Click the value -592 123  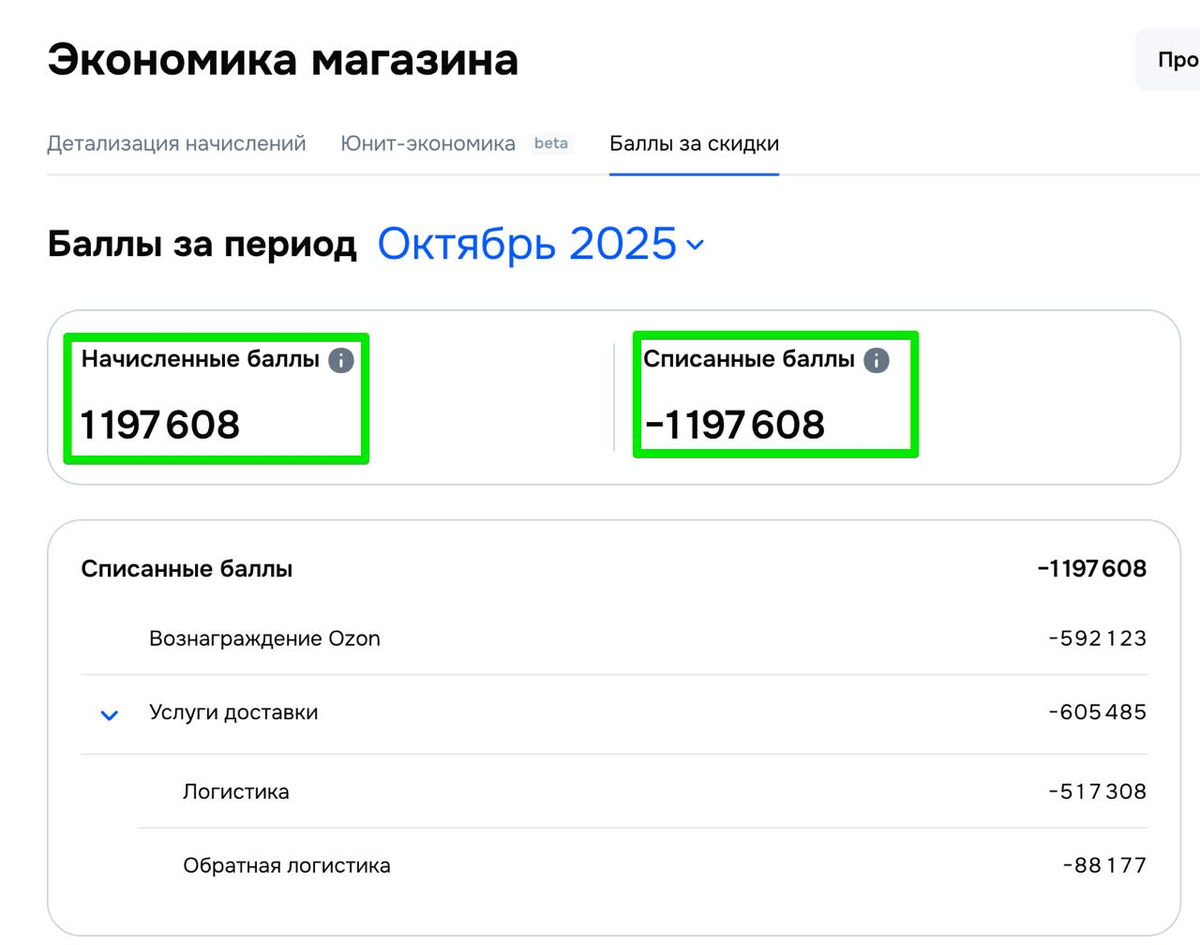(1097, 638)
